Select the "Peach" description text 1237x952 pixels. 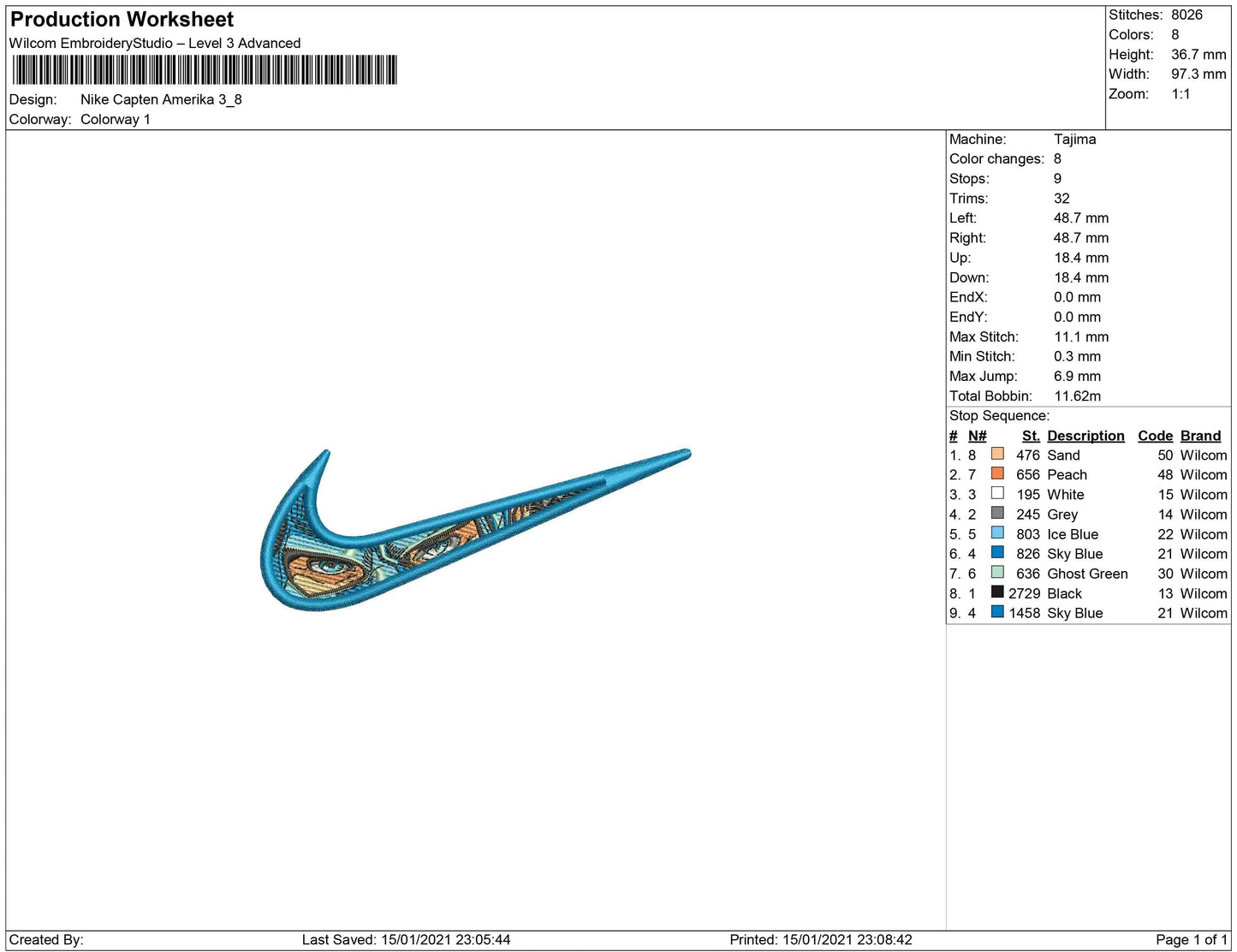click(1067, 475)
